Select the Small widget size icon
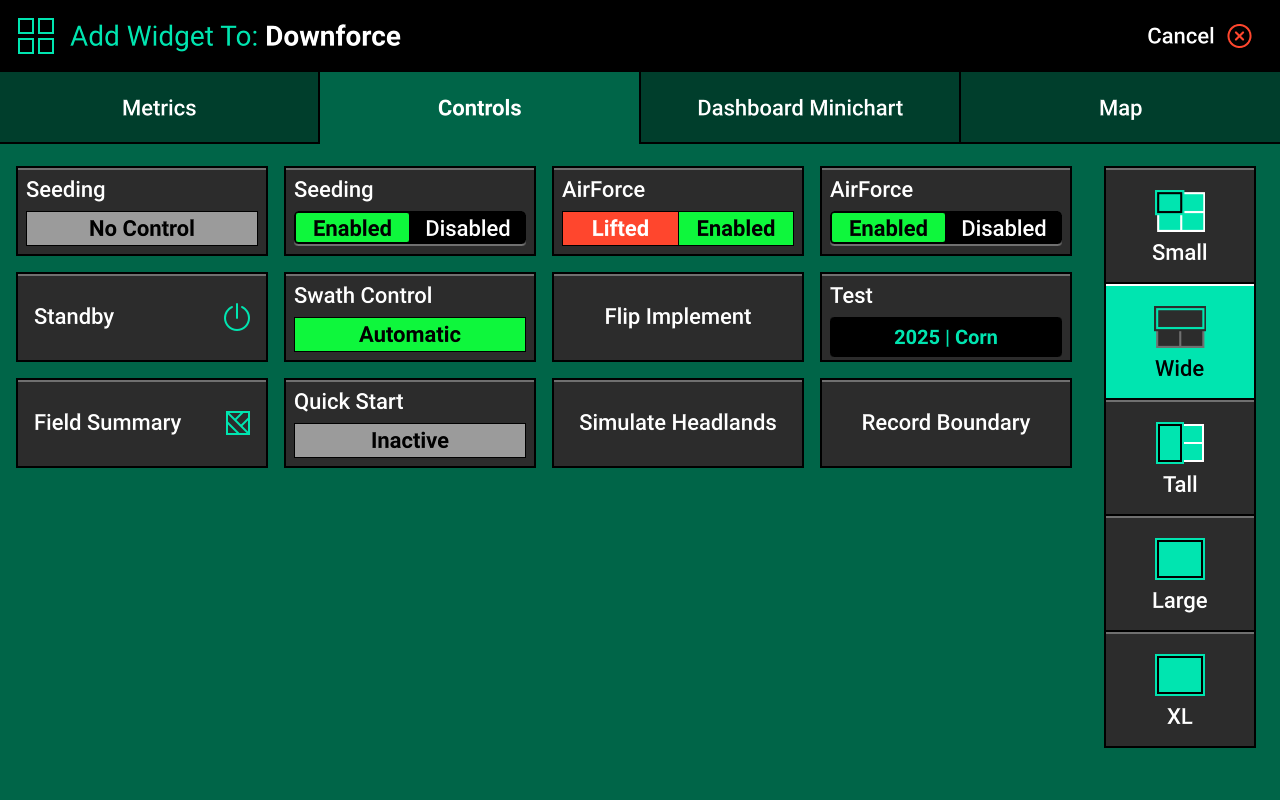The image size is (1280, 800). pyautogui.click(x=1180, y=210)
